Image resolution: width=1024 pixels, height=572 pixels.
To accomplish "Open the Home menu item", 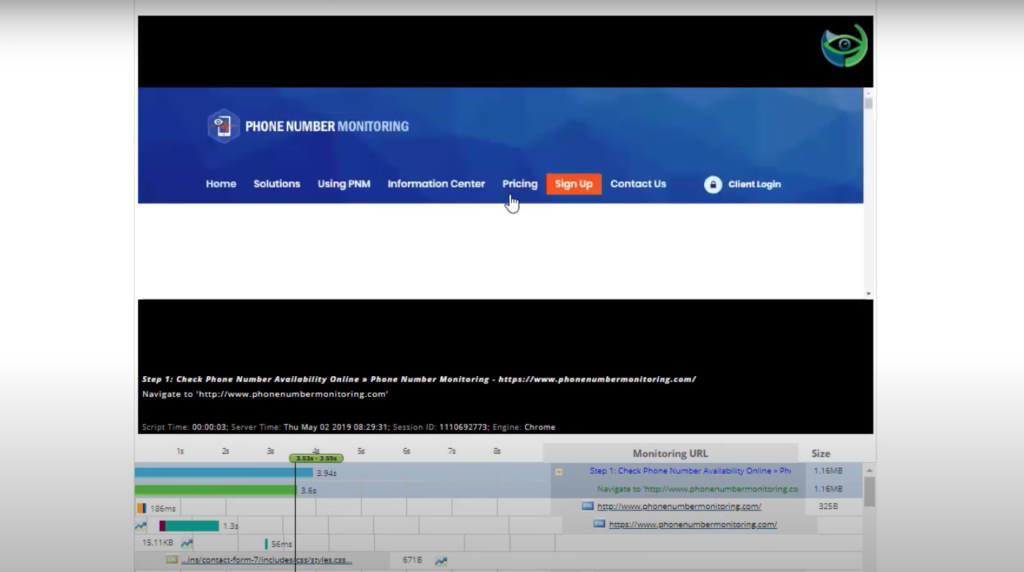I will [x=221, y=184].
